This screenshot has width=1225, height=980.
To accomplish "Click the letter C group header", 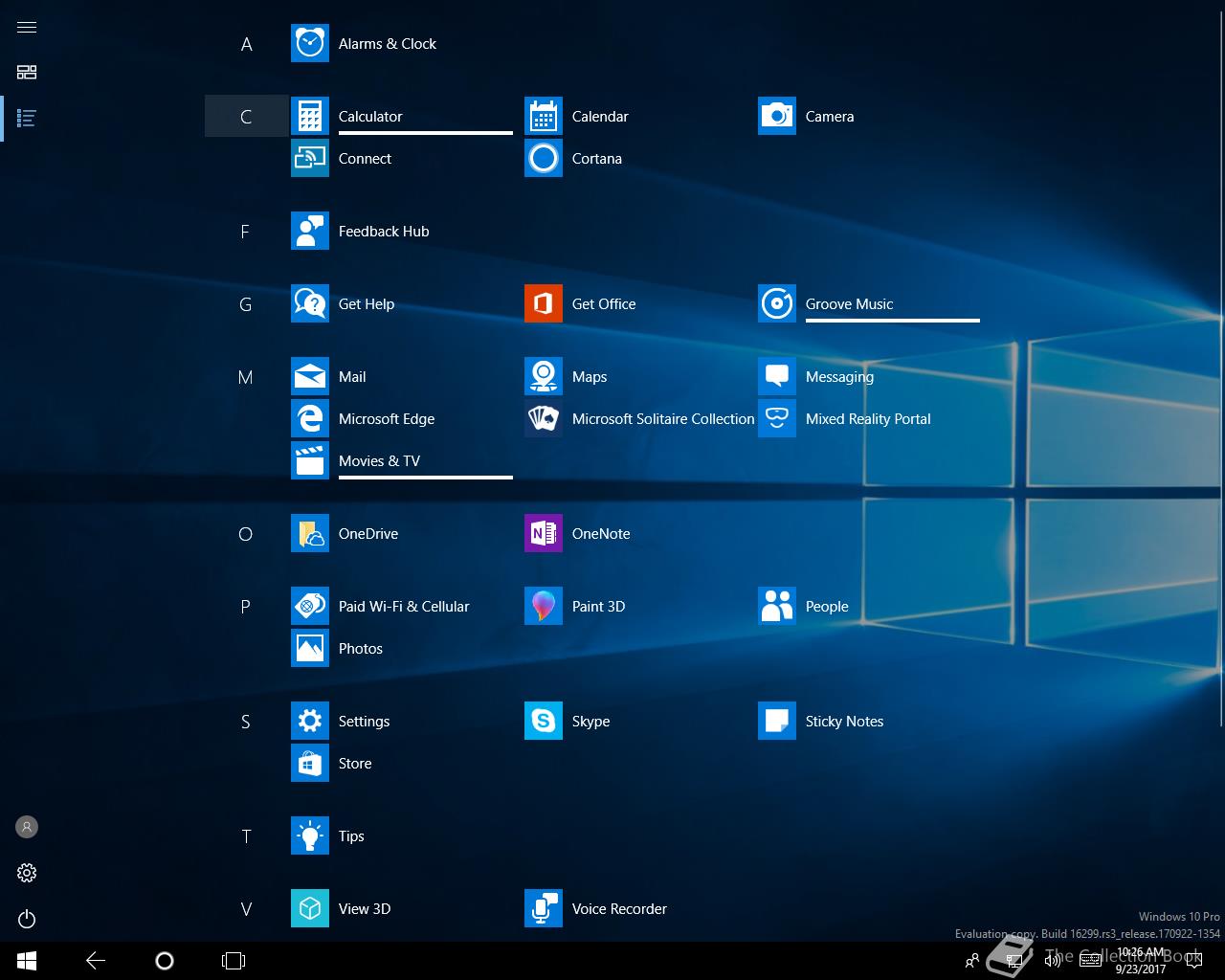I will [246, 117].
